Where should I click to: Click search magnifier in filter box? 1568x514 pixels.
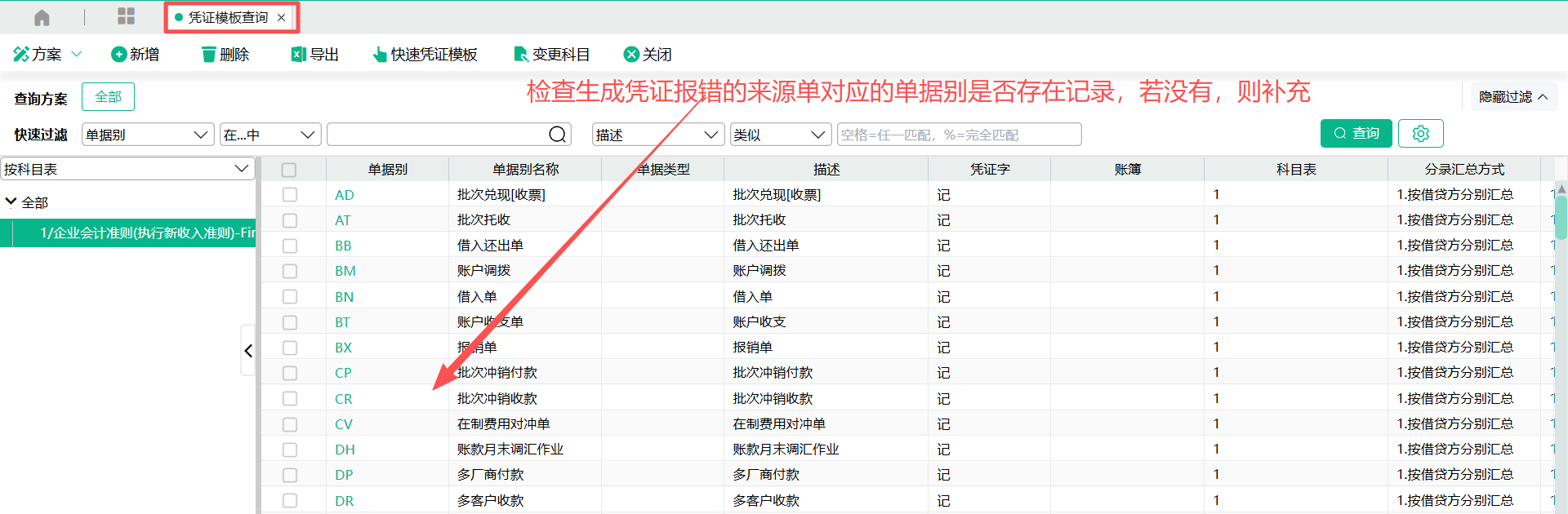[x=557, y=135]
